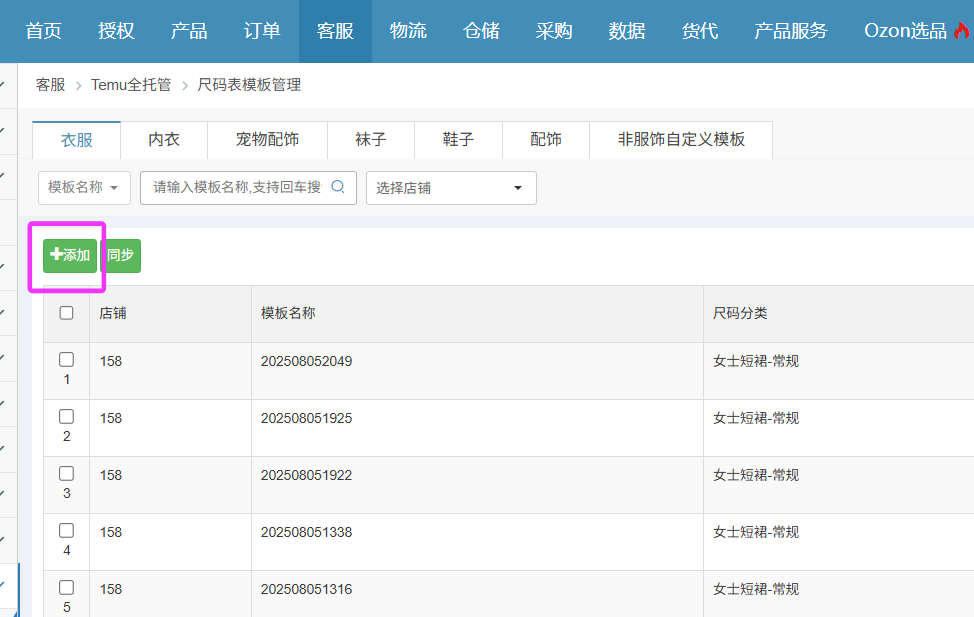Check the row for template 202508052049

point(67,360)
